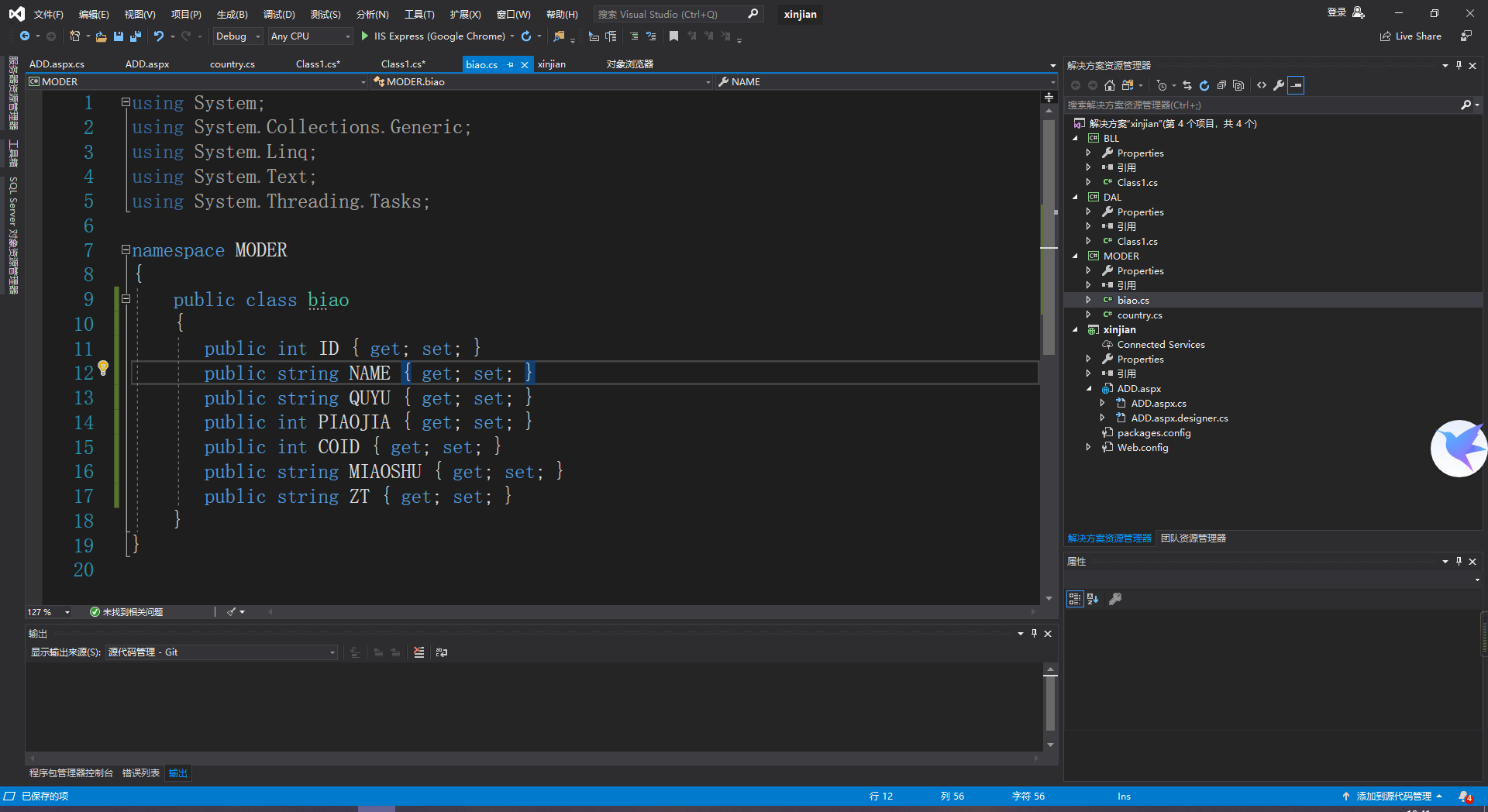Start IIS Express with the green play icon
This screenshot has width=1488, height=812.
pos(365,36)
